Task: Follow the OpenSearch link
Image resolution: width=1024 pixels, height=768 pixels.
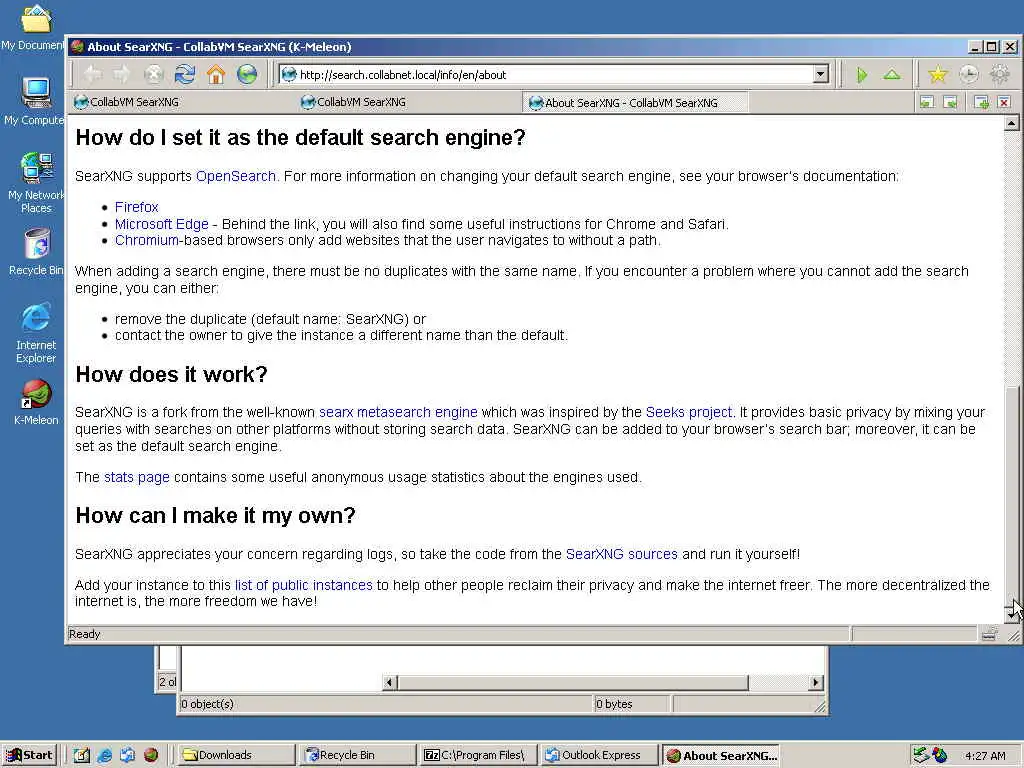Action: pyautogui.click(x=236, y=176)
